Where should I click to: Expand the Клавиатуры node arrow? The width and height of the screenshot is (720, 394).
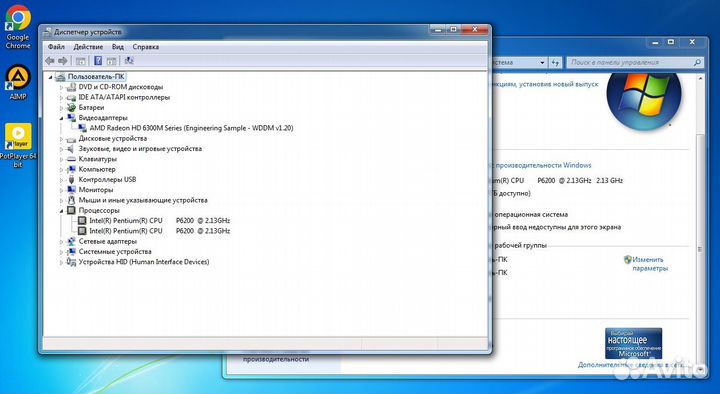pyautogui.click(x=61, y=159)
